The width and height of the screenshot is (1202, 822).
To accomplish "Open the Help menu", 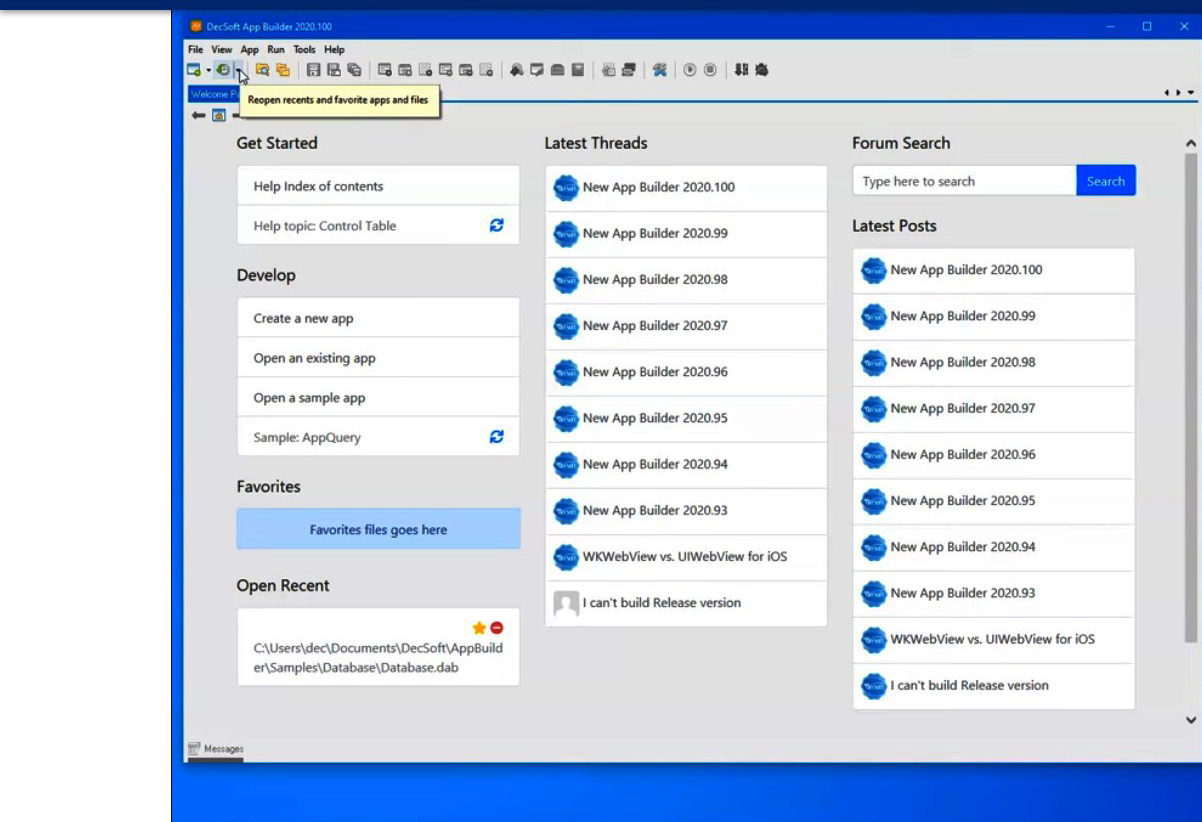I will point(334,49).
